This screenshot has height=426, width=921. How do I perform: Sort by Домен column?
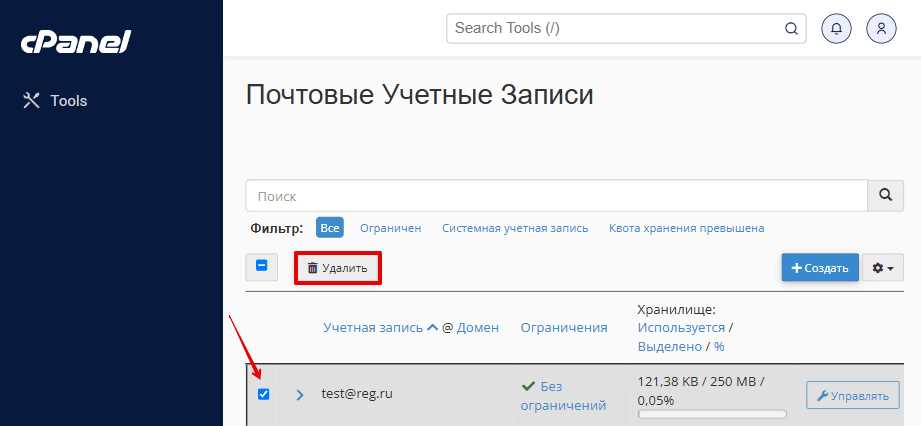478,328
